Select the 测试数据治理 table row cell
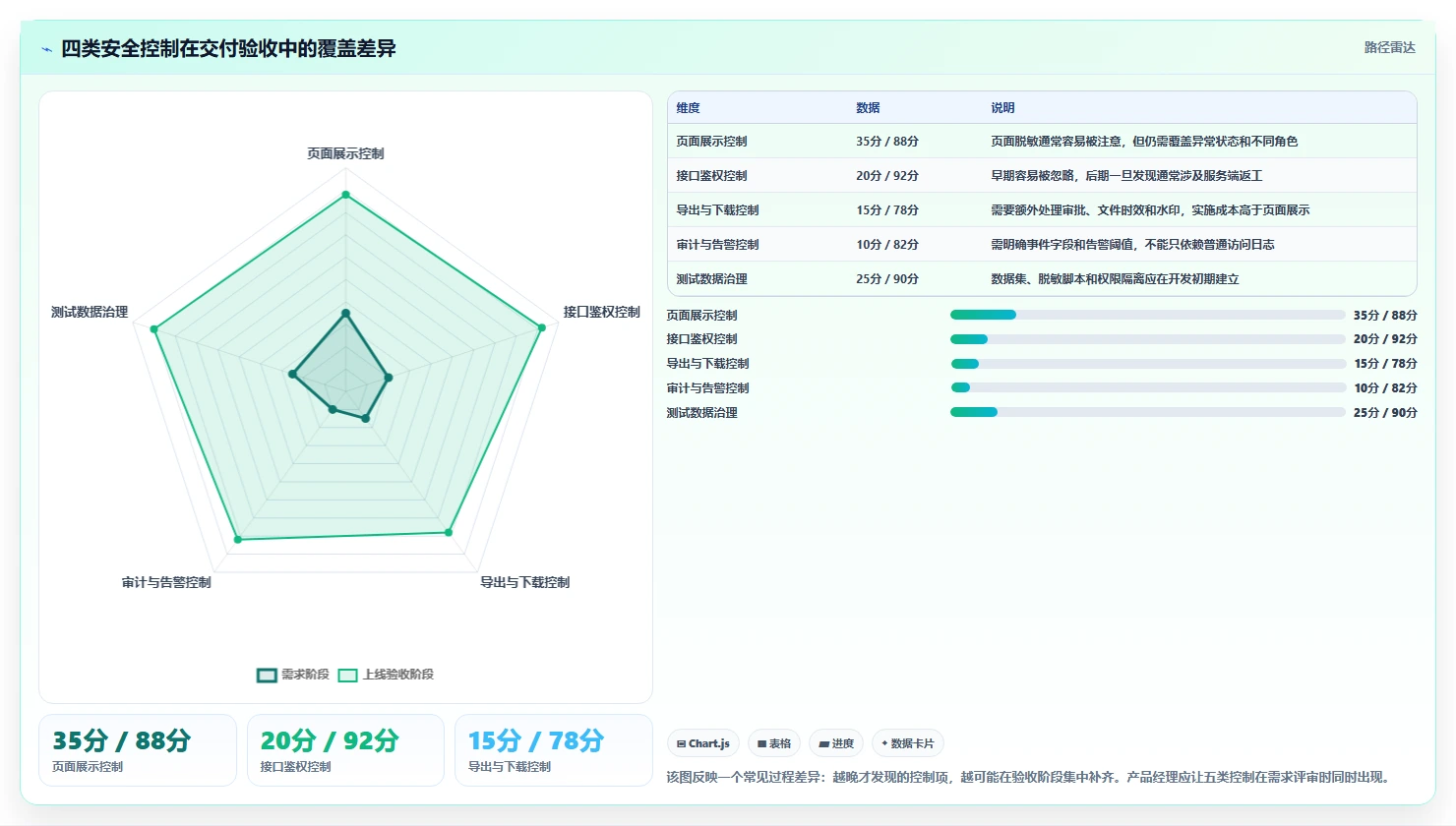 pyautogui.click(x=711, y=279)
